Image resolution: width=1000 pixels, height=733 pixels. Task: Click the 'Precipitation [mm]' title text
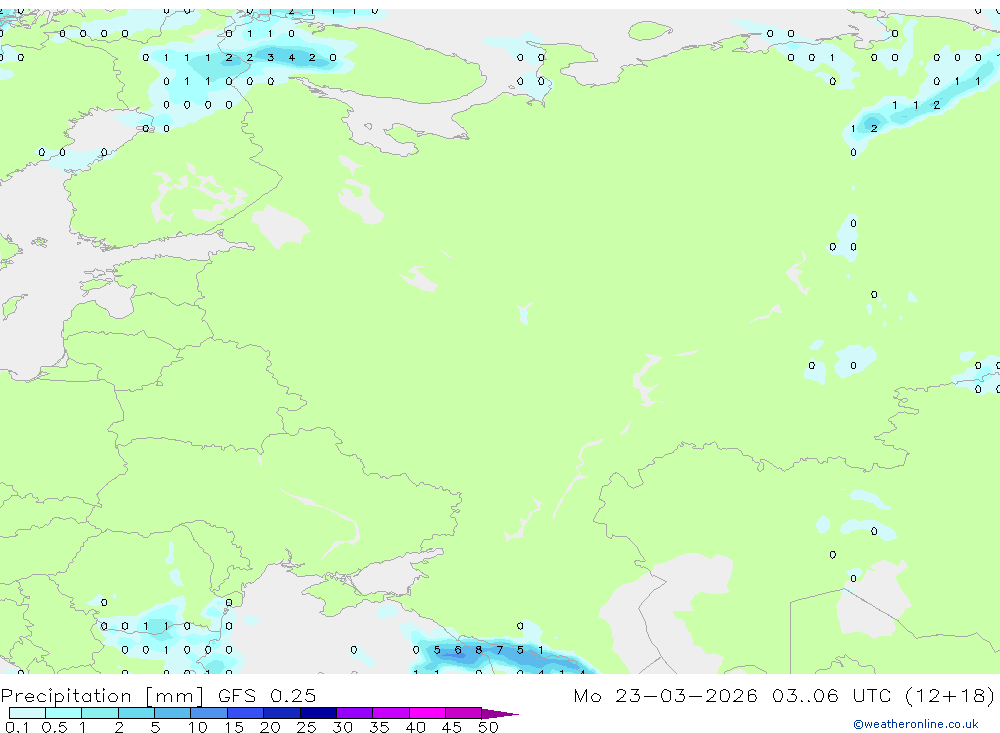click(102, 695)
